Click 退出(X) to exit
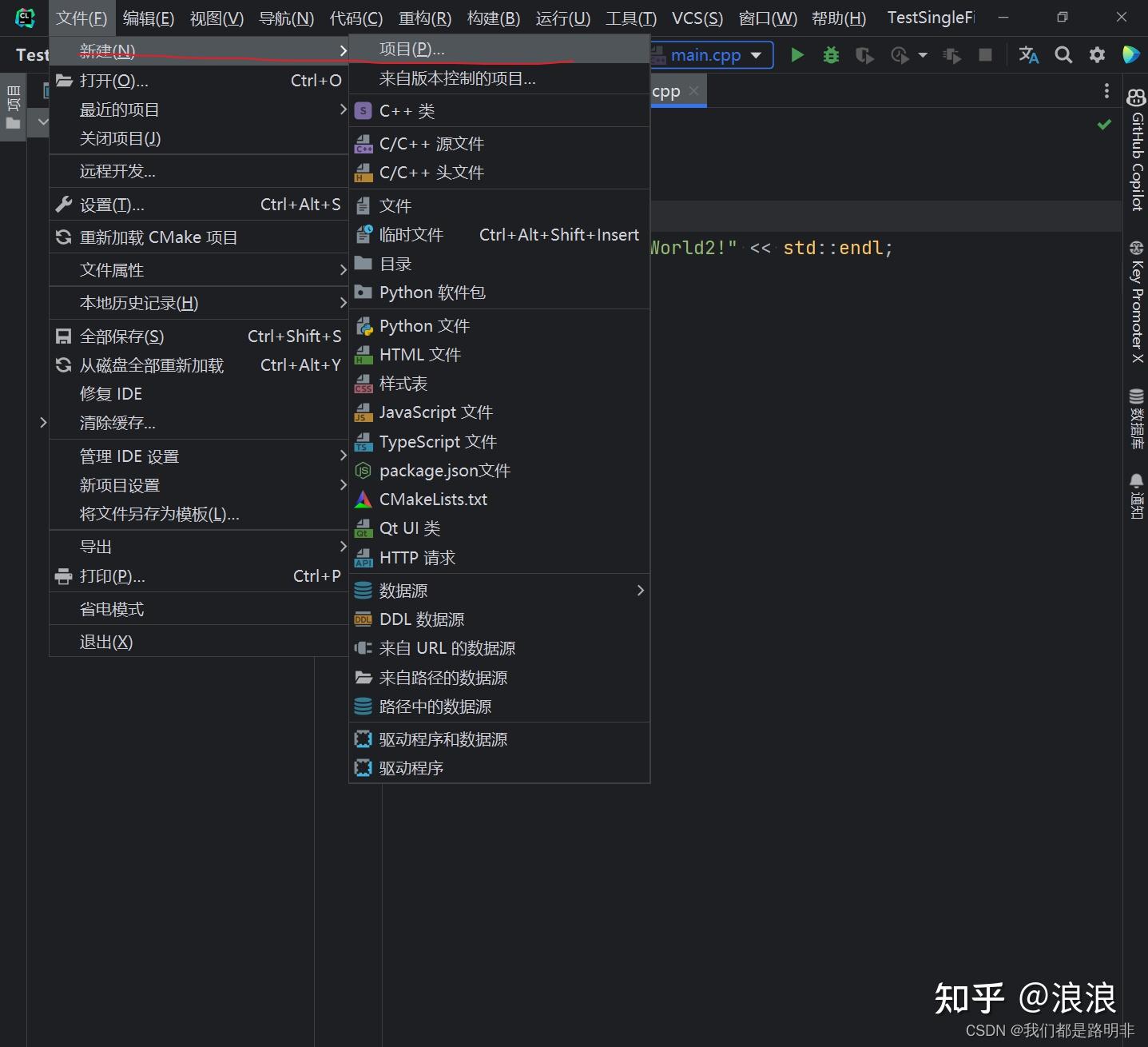The image size is (1148, 1047). (x=199, y=642)
